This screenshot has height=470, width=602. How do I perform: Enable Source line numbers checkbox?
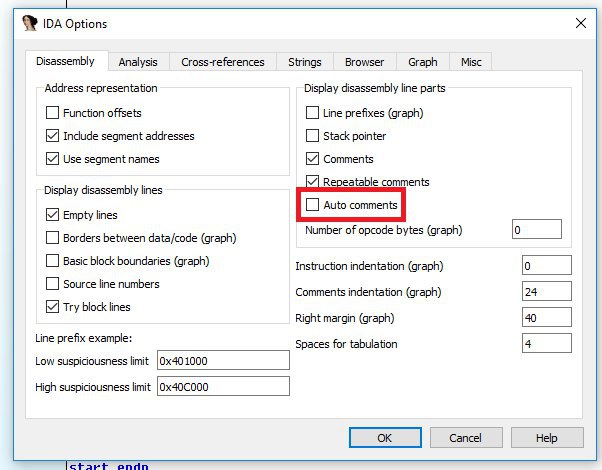pyautogui.click(x=53, y=284)
